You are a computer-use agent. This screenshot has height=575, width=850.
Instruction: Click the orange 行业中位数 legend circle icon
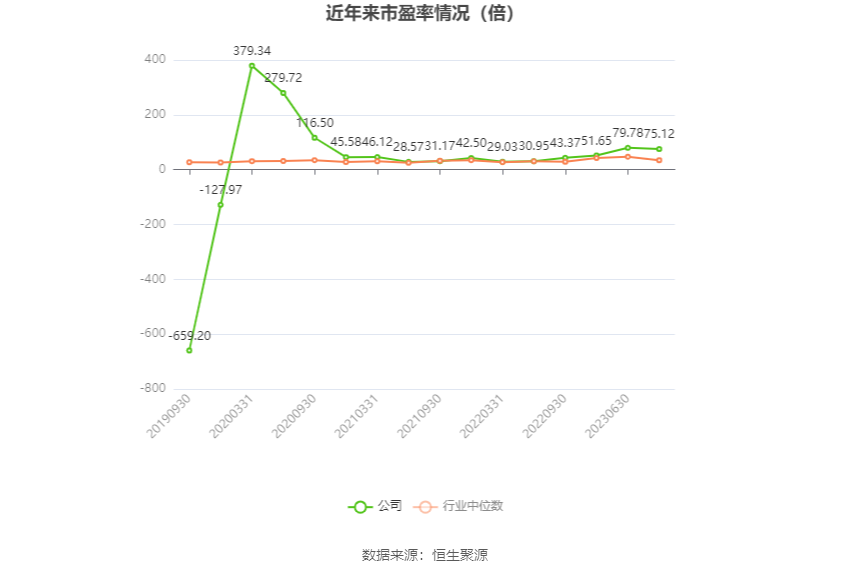(x=426, y=507)
